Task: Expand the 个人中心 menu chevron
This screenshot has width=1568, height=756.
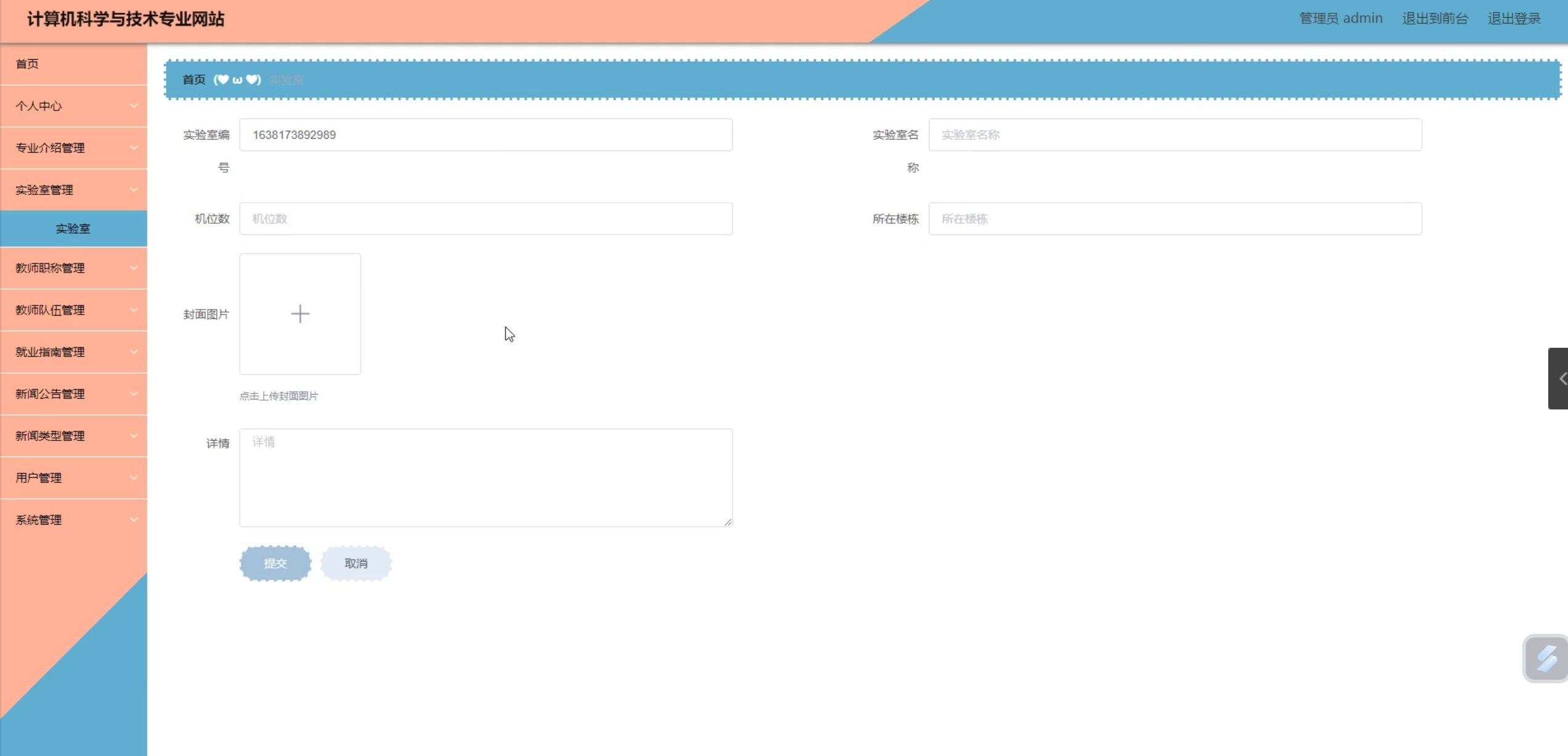Action: [134, 106]
